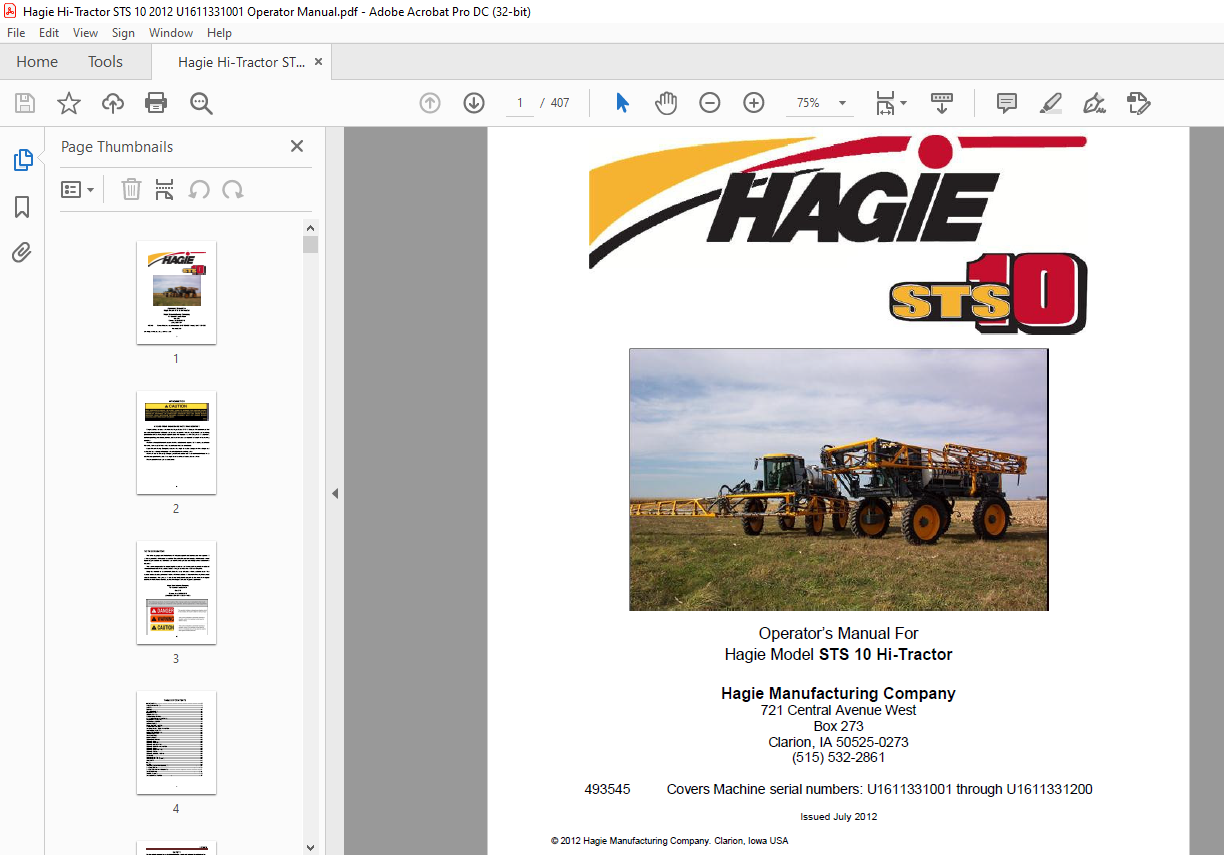Collapse the navigation pane arrow
This screenshot has height=855, width=1224.
[335, 493]
